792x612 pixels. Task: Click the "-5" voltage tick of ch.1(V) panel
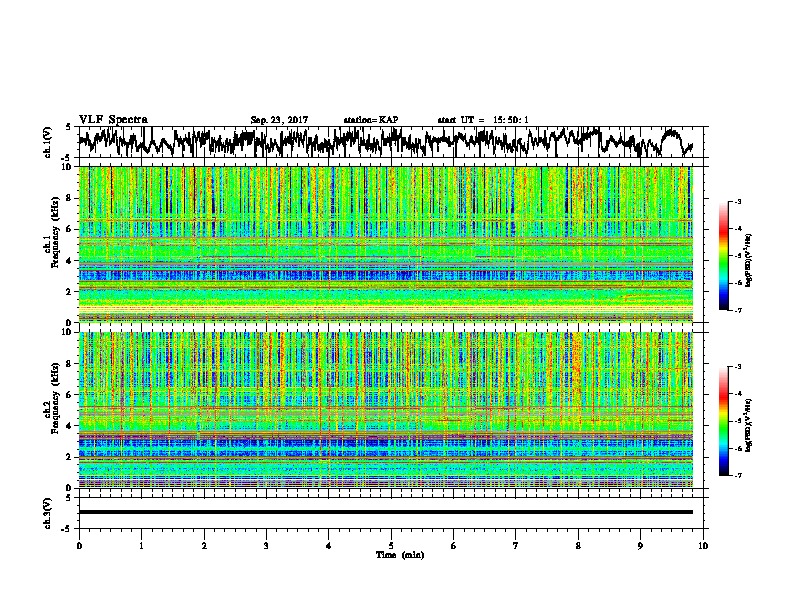click(67, 157)
